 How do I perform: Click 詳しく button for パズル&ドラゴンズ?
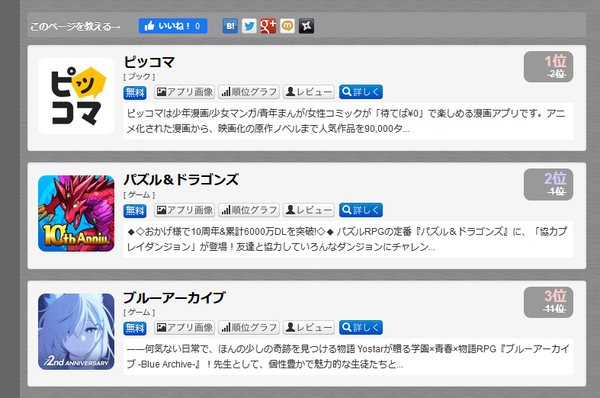tap(361, 210)
